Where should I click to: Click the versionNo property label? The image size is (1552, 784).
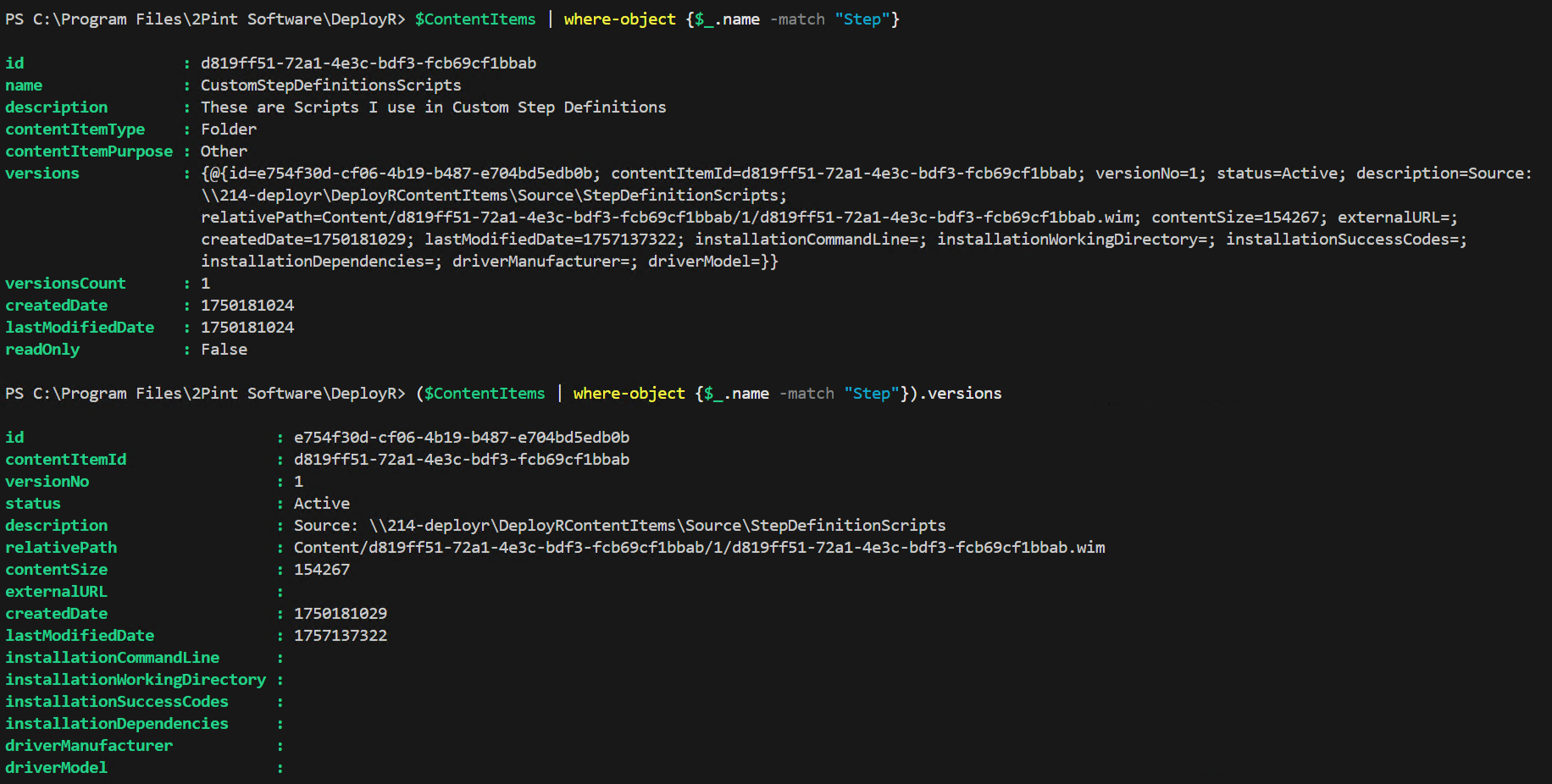(x=47, y=482)
